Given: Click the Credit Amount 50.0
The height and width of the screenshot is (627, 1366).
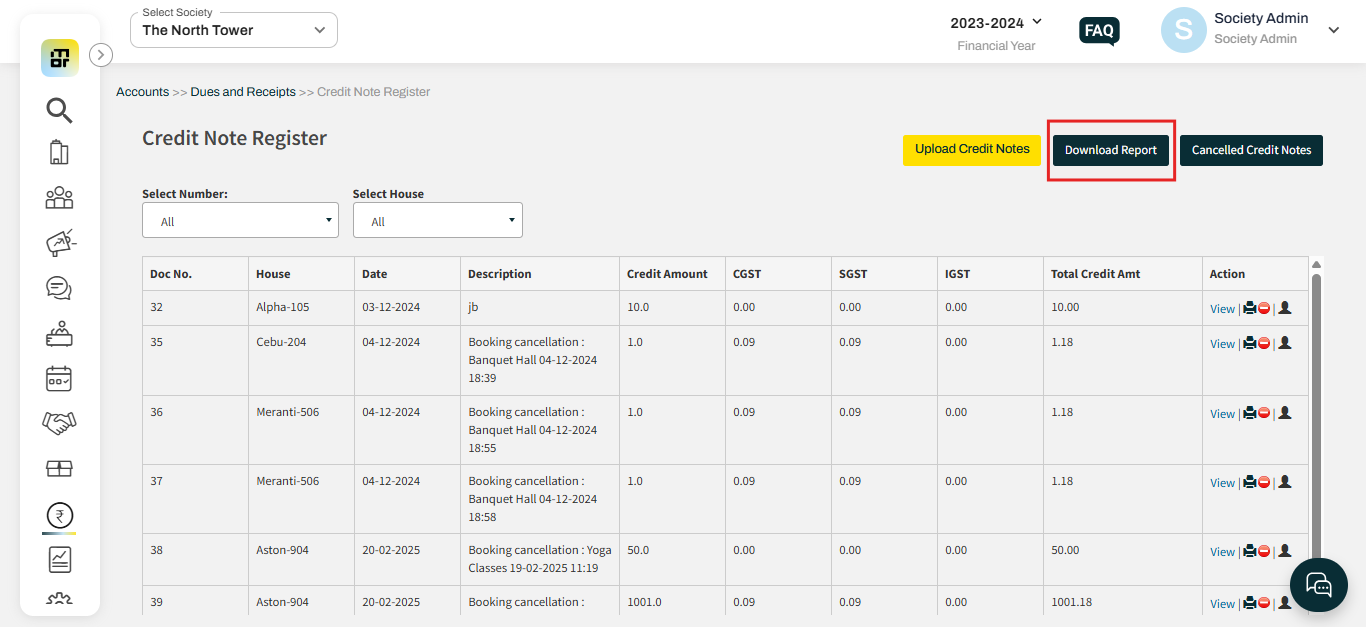Looking at the screenshot, I should click(x=638, y=550).
